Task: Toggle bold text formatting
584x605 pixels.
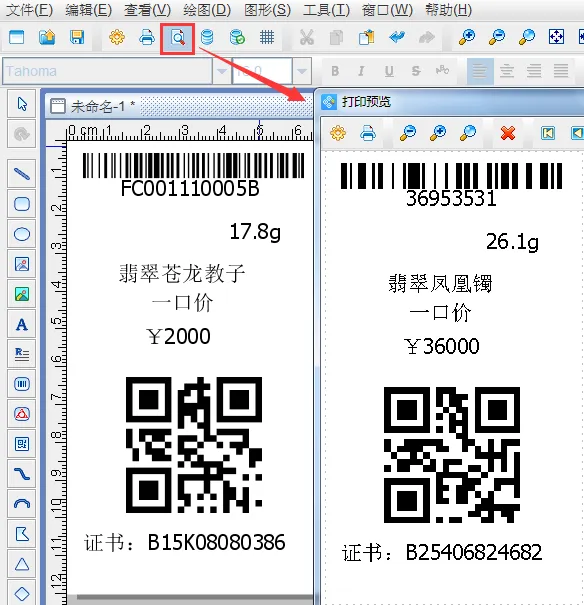Action: (335, 71)
